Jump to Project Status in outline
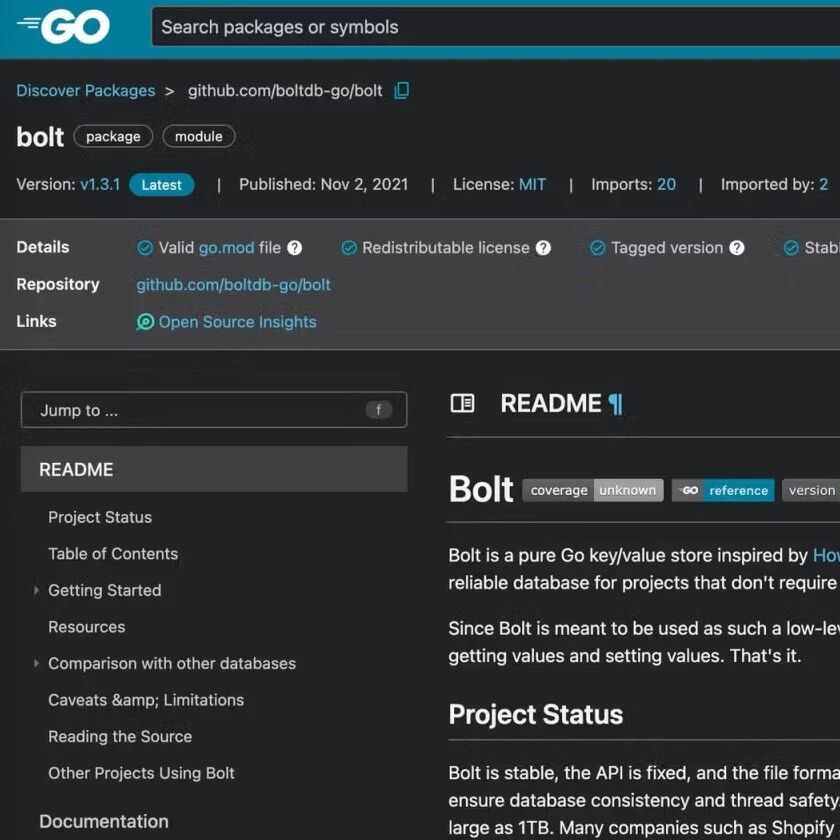Image resolution: width=840 pixels, height=840 pixels. (100, 517)
